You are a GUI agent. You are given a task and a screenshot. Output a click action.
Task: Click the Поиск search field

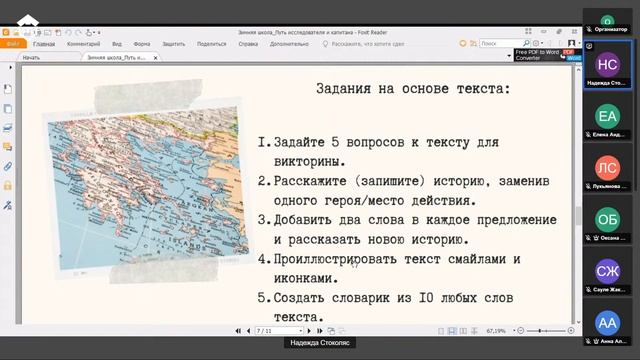click(x=500, y=43)
